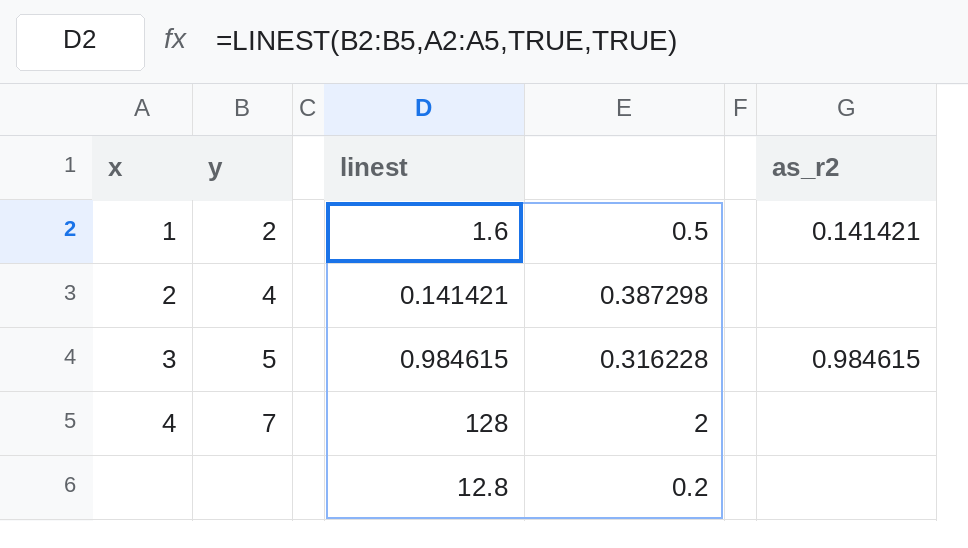Click cell A3 with value 2

point(143,296)
